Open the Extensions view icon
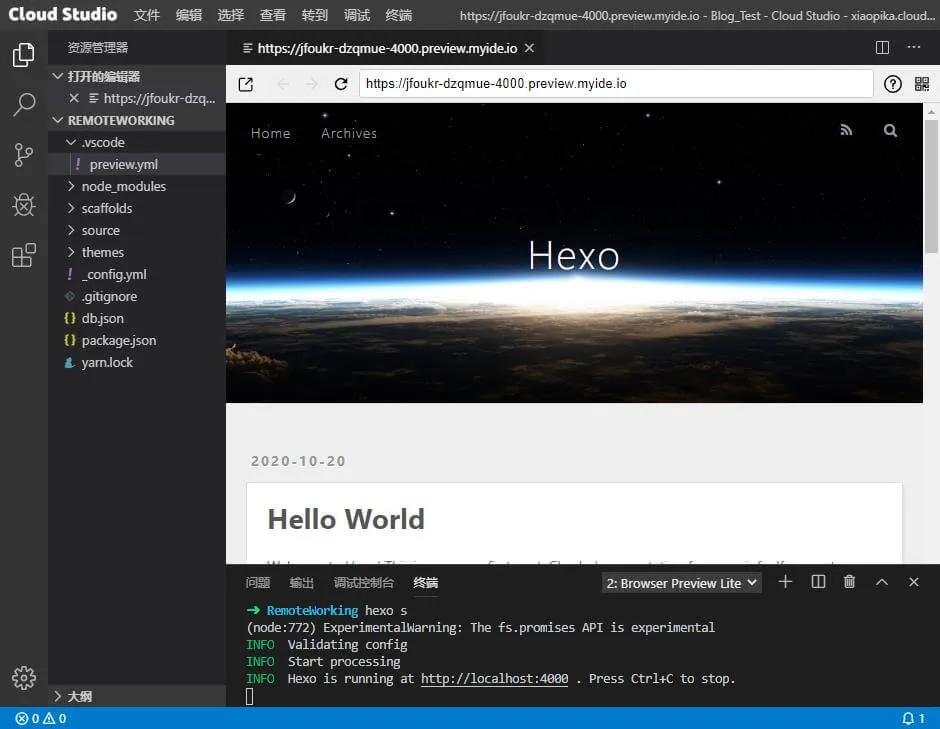Screen dimensions: 940x729 pyautogui.click(x=23, y=255)
